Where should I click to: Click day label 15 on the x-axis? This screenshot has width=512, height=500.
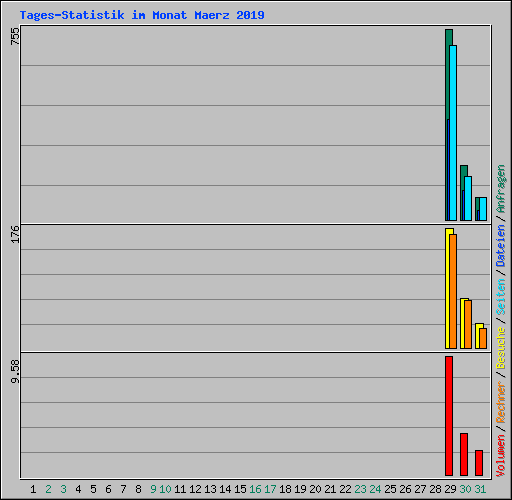click(240, 489)
